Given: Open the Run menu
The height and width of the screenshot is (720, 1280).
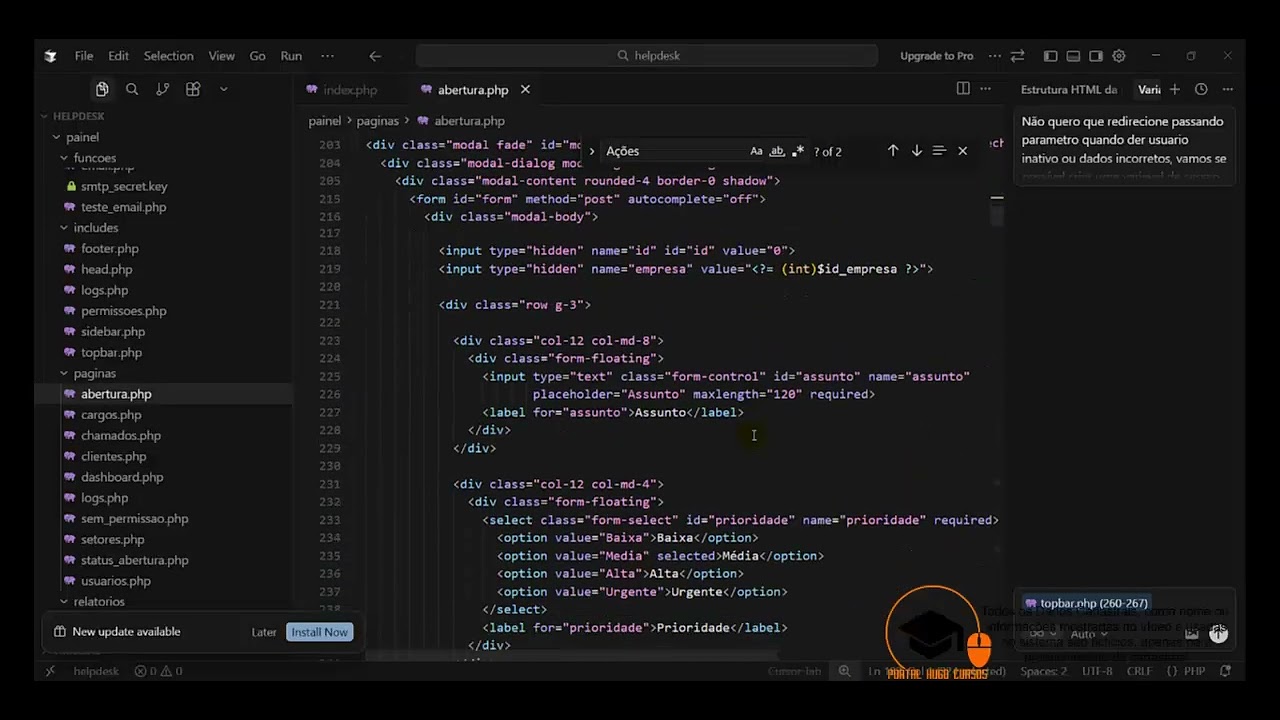Looking at the screenshot, I should (x=291, y=56).
